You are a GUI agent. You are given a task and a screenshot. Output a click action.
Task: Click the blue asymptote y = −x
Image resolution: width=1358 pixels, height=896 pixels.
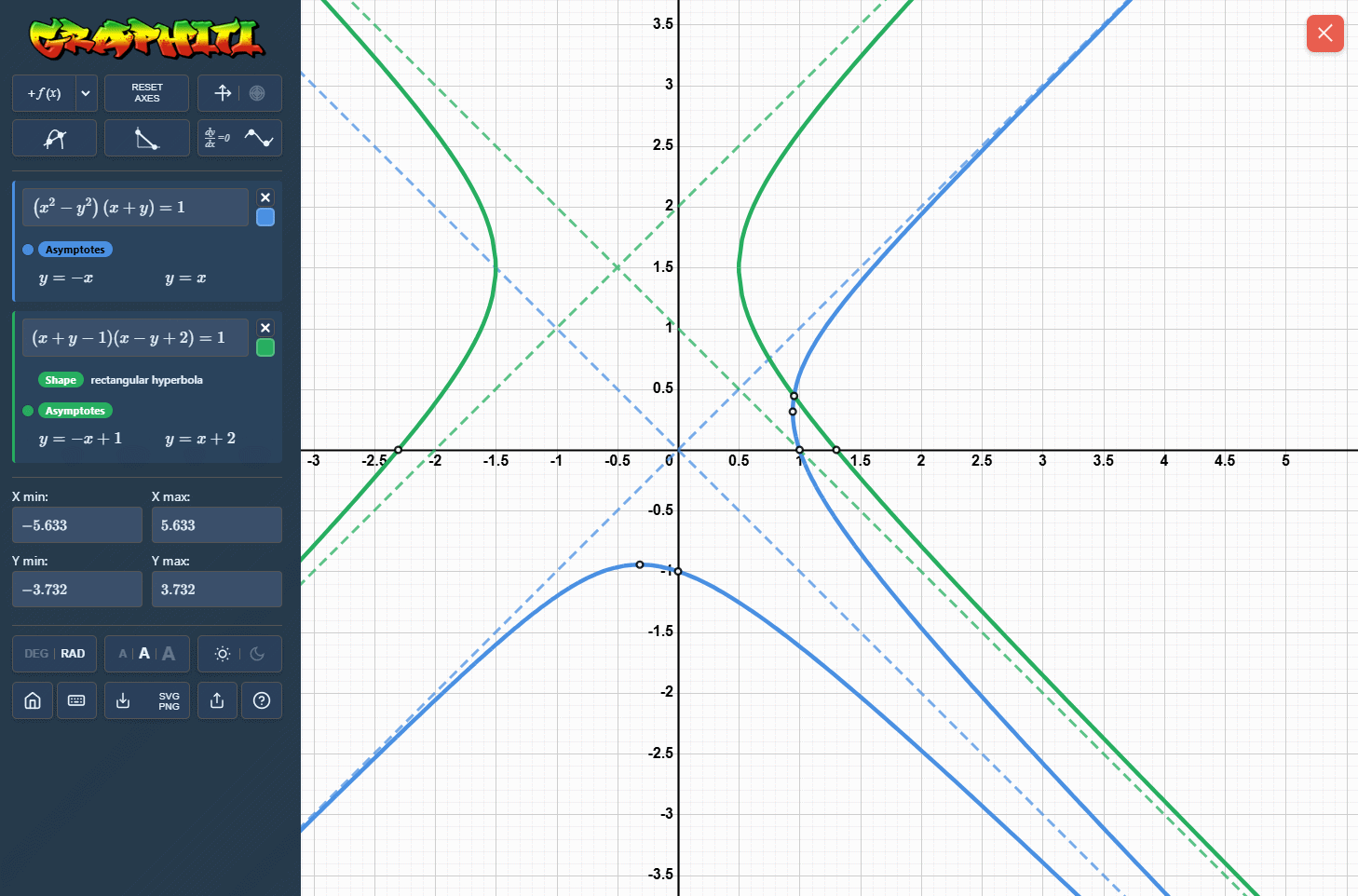click(66, 278)
